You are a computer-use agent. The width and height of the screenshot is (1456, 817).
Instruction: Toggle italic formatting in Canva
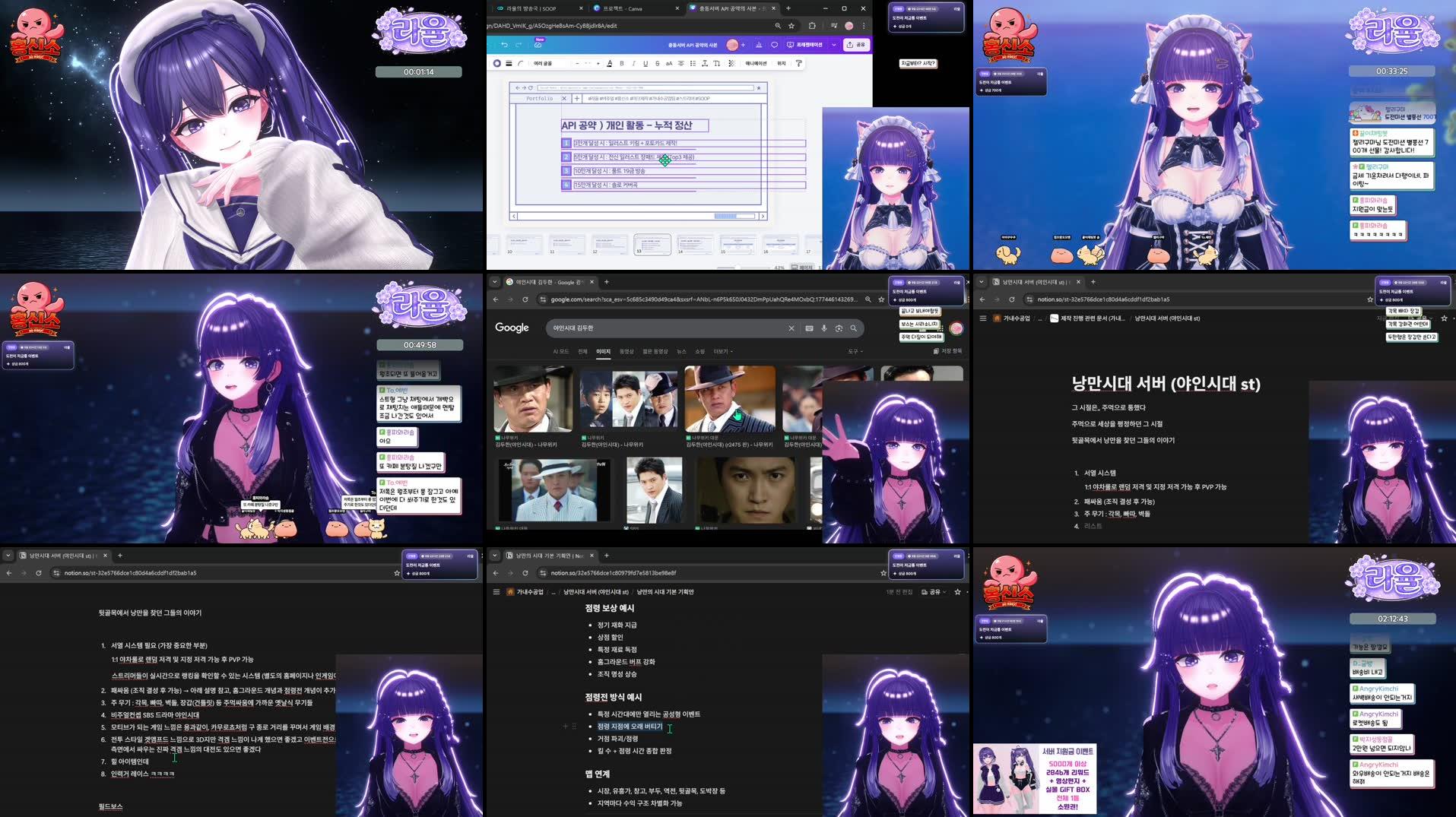coord(633,64)
